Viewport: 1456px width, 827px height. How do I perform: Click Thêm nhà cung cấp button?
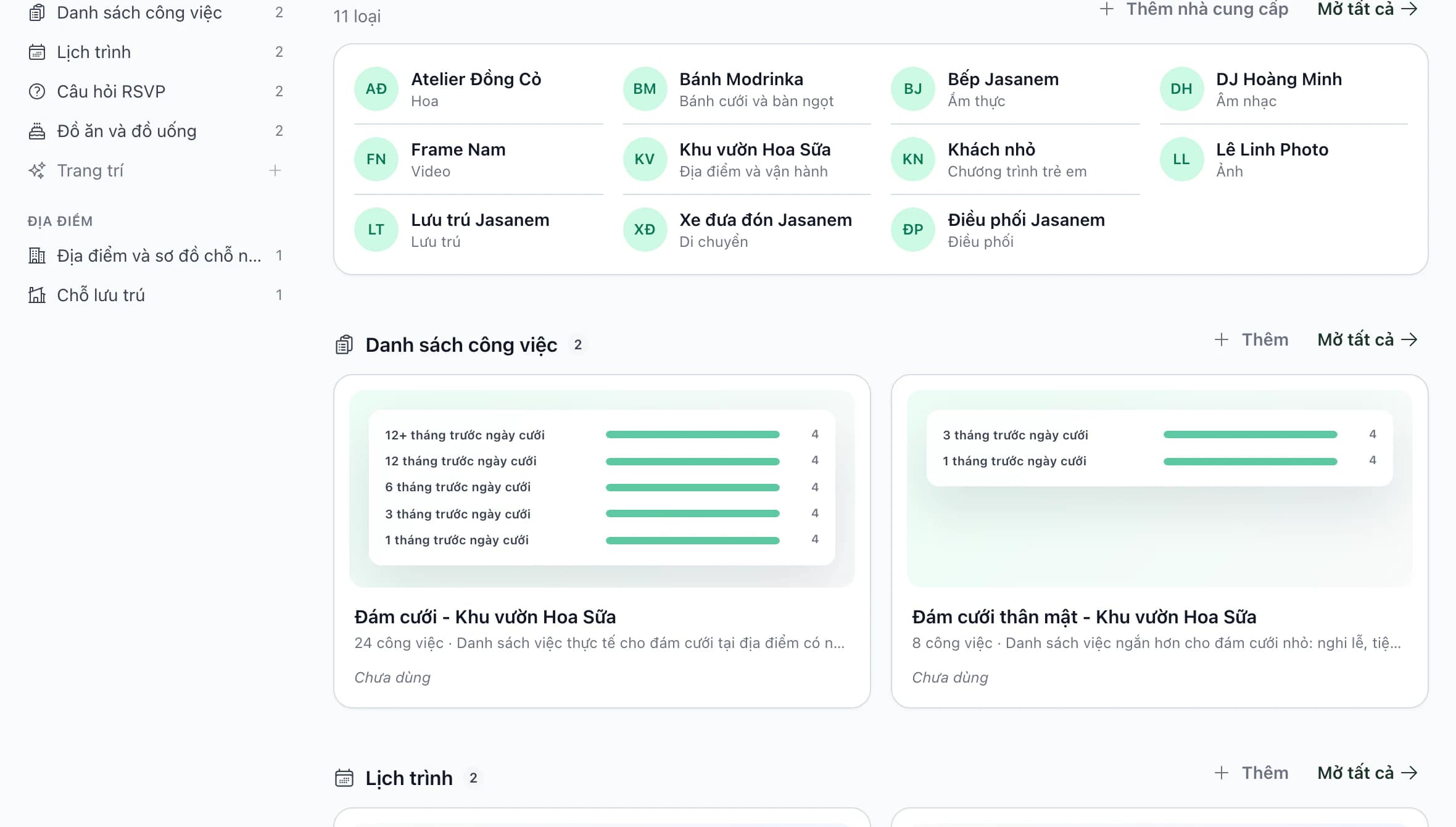coord(1193,9)
